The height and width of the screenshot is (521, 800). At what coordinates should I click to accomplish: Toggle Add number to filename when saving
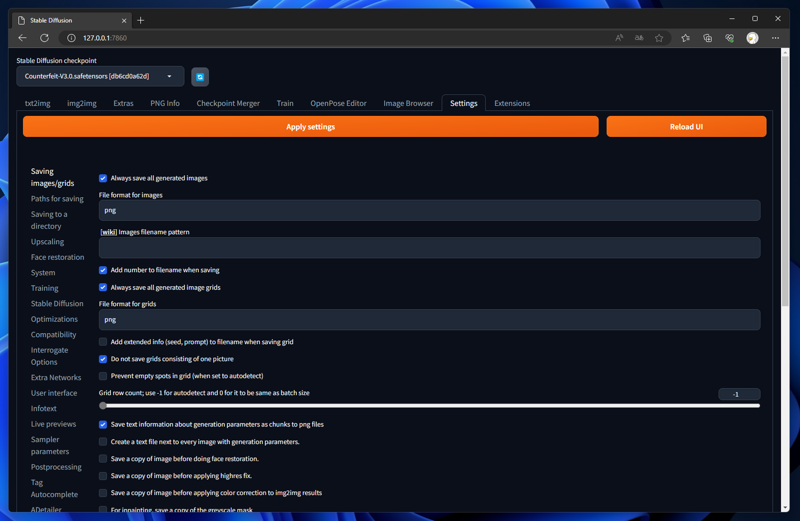(x=103, y=270)
